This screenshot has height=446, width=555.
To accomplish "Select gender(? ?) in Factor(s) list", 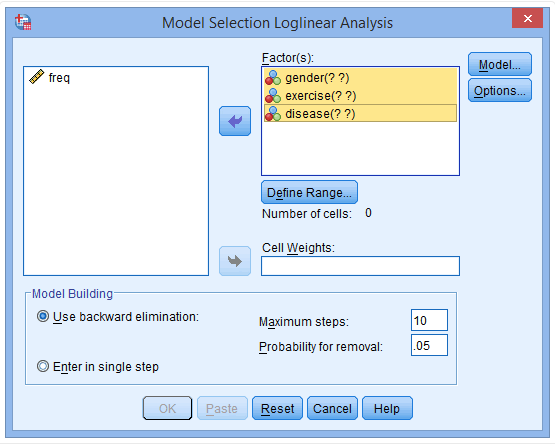I will (360, 78).
